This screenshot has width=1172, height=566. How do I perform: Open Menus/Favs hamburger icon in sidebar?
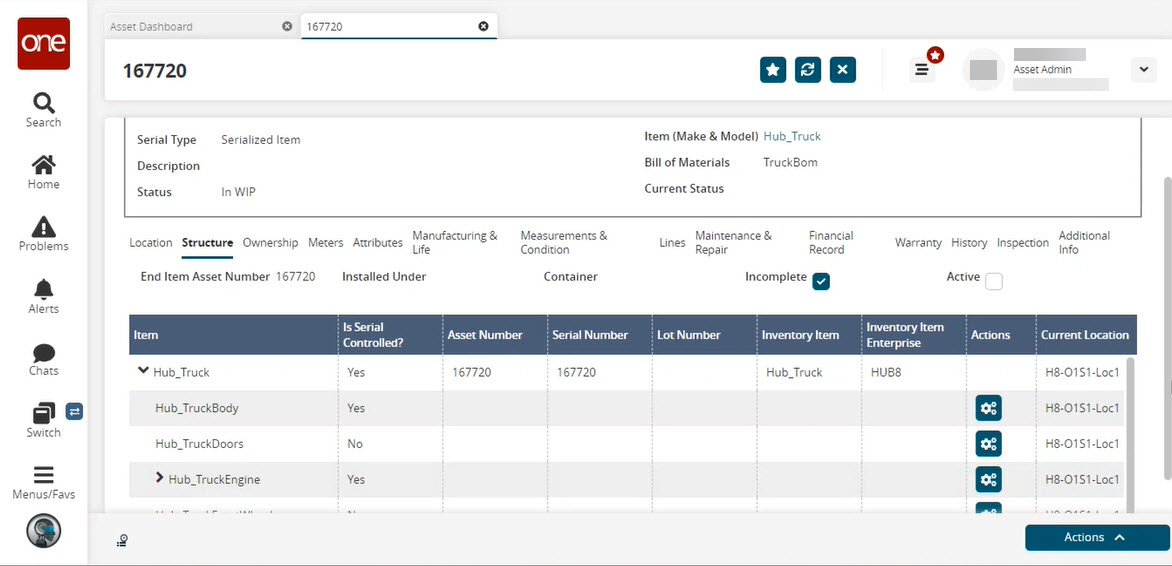44,482
